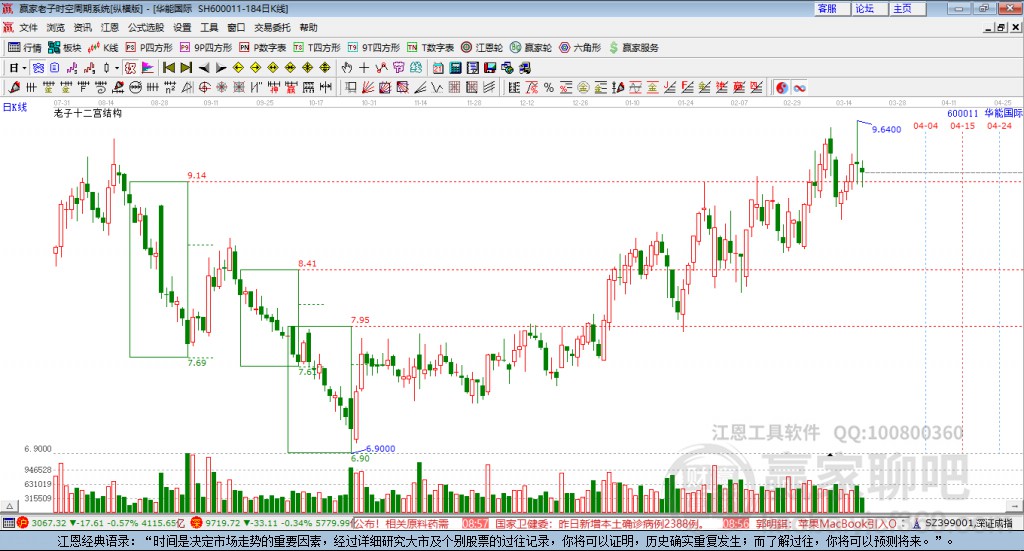This screenshot has height=551, width=1024.
Task: Switch to the K线 candlestick chart
Action: coord(103,48)
